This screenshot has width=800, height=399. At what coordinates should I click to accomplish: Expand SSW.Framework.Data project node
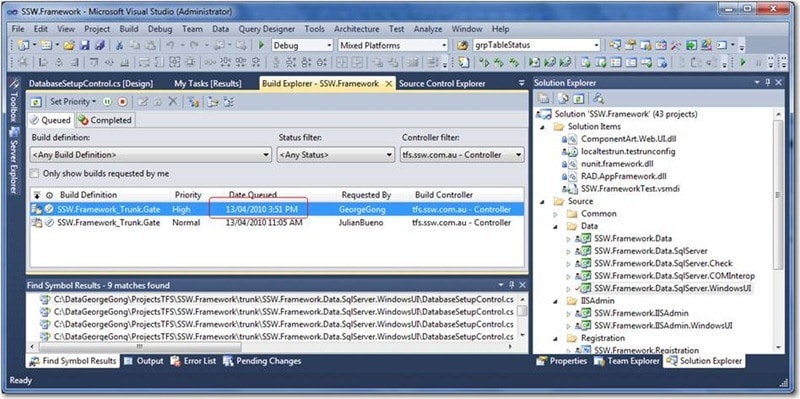(x=569, y=239)
